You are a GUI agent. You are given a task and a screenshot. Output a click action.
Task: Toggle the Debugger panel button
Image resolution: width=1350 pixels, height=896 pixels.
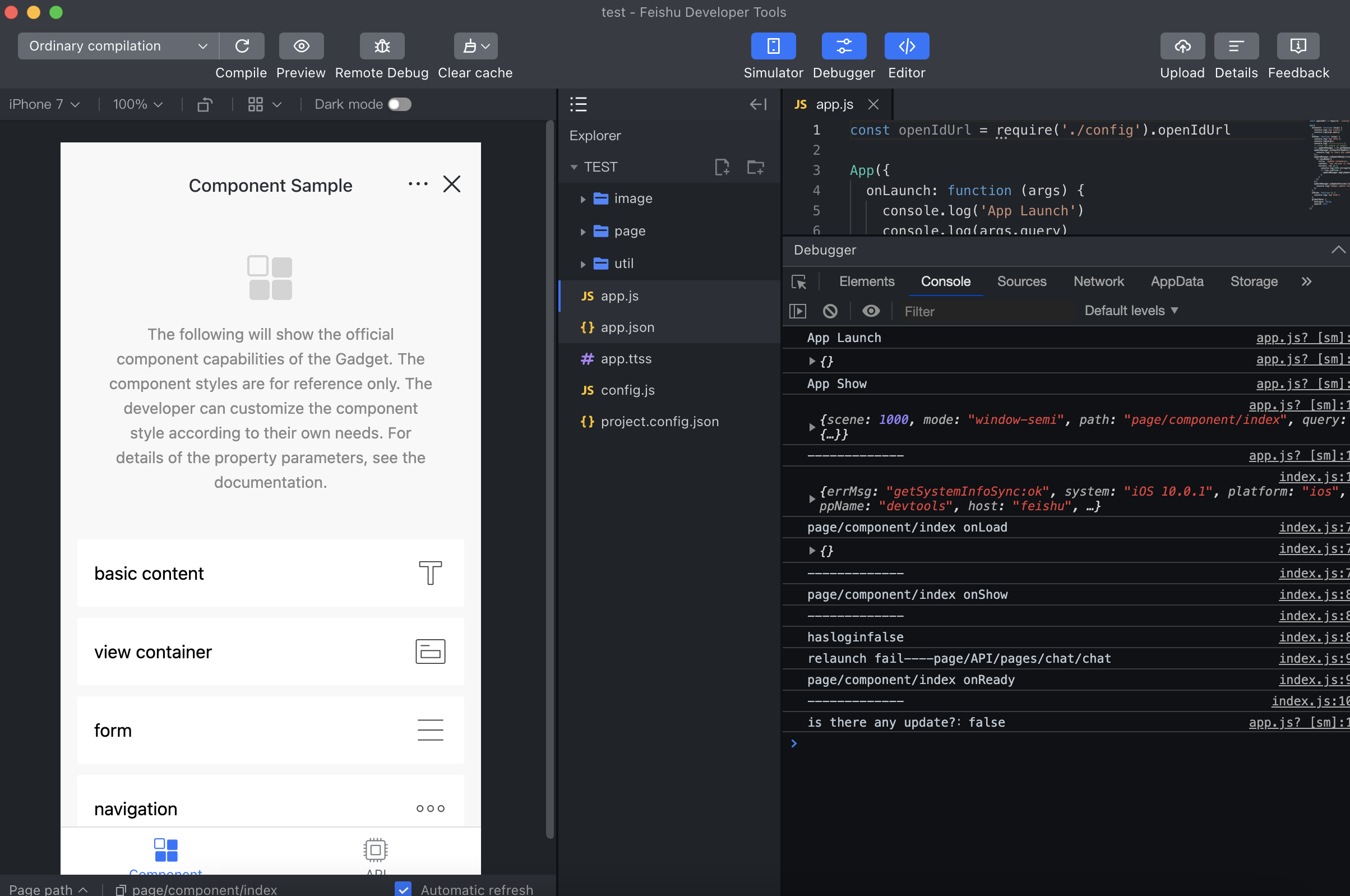(x=844, y=46)
